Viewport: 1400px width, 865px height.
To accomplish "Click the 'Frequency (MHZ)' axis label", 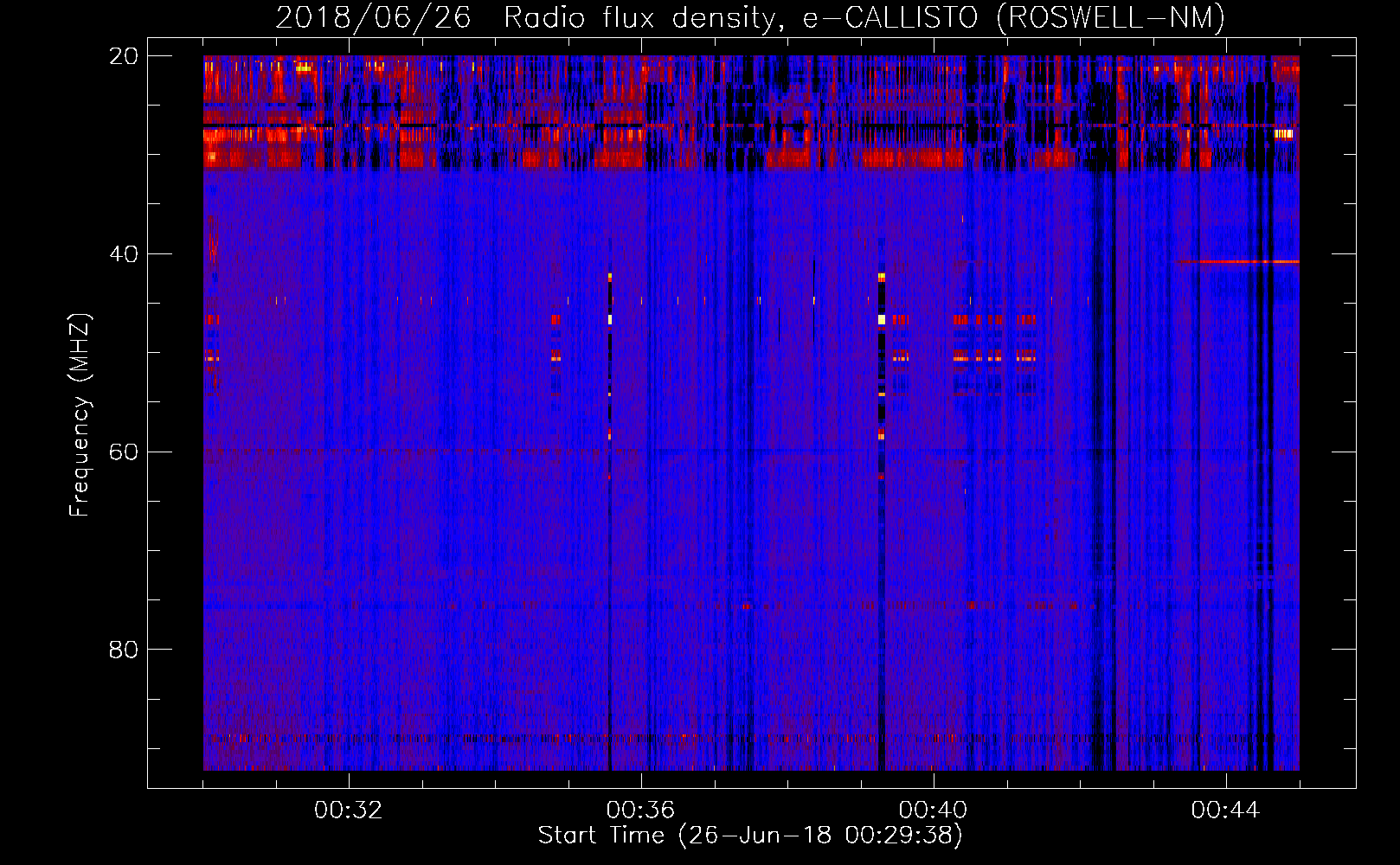I will 80,415.
